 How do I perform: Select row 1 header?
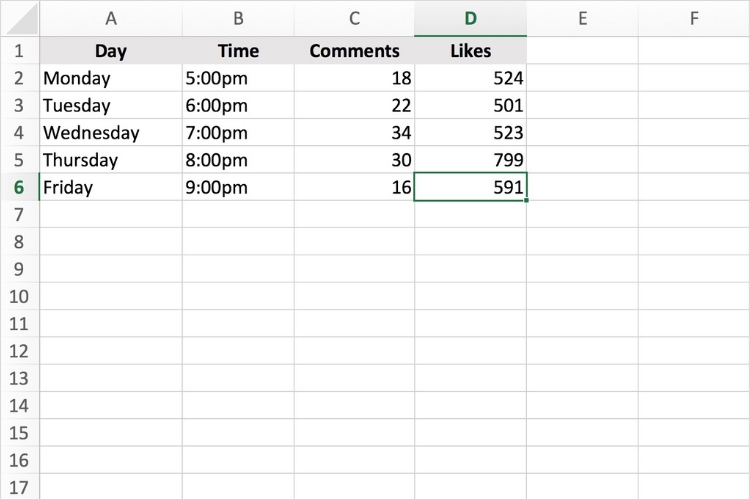pos(19,51)
